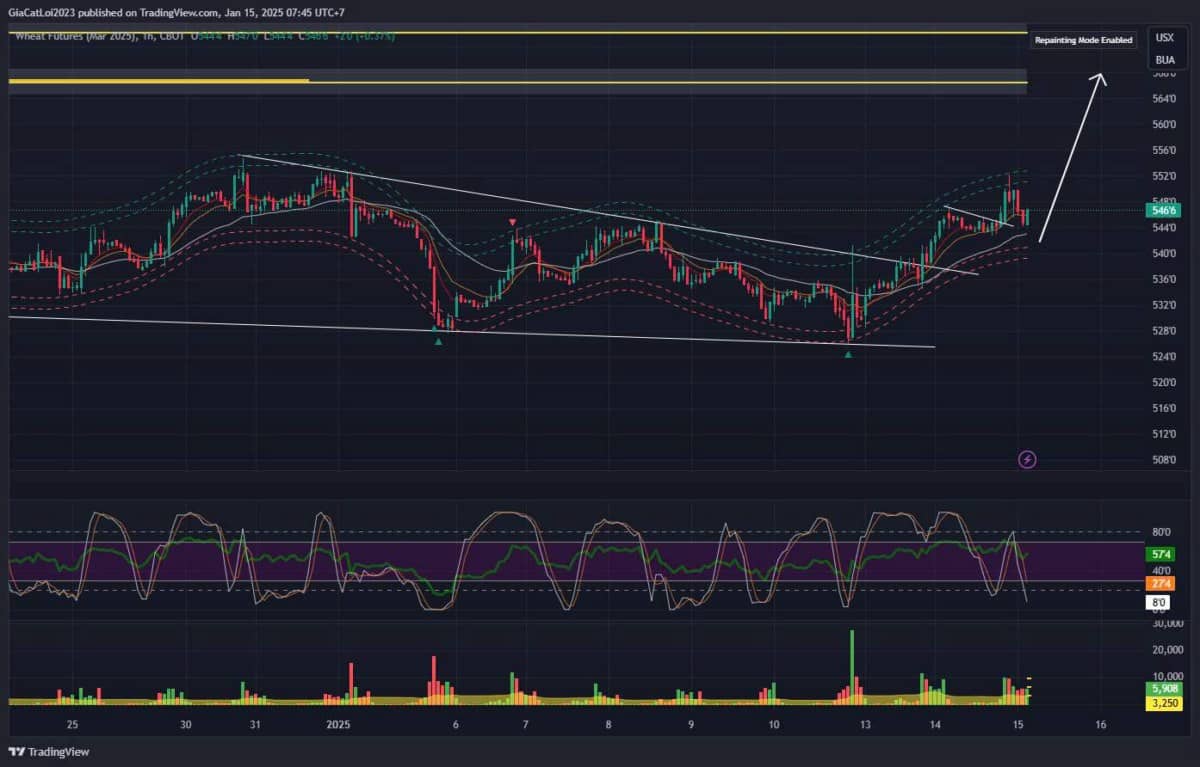The height and width of the screenshot is (767, 1200).
Task: Click the purple lightning bolt icon
Action: pos(1027,459)
